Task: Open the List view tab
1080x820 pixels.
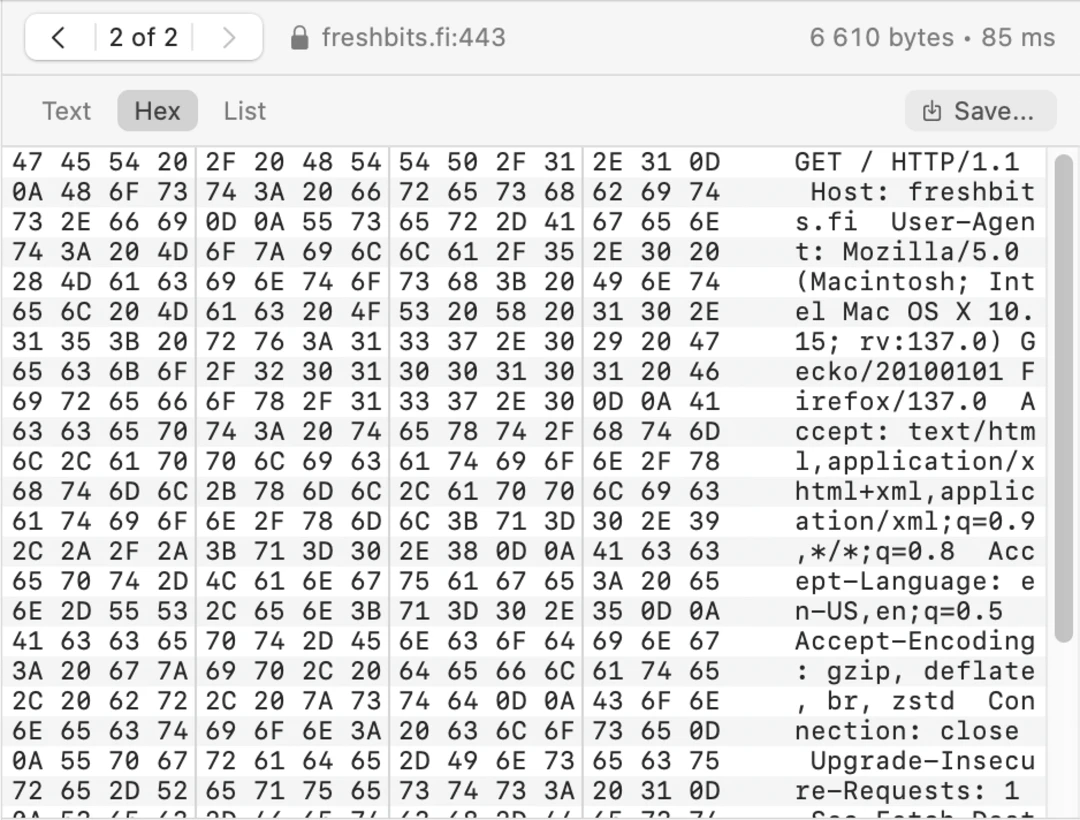Action: click(x=245, y=111)
